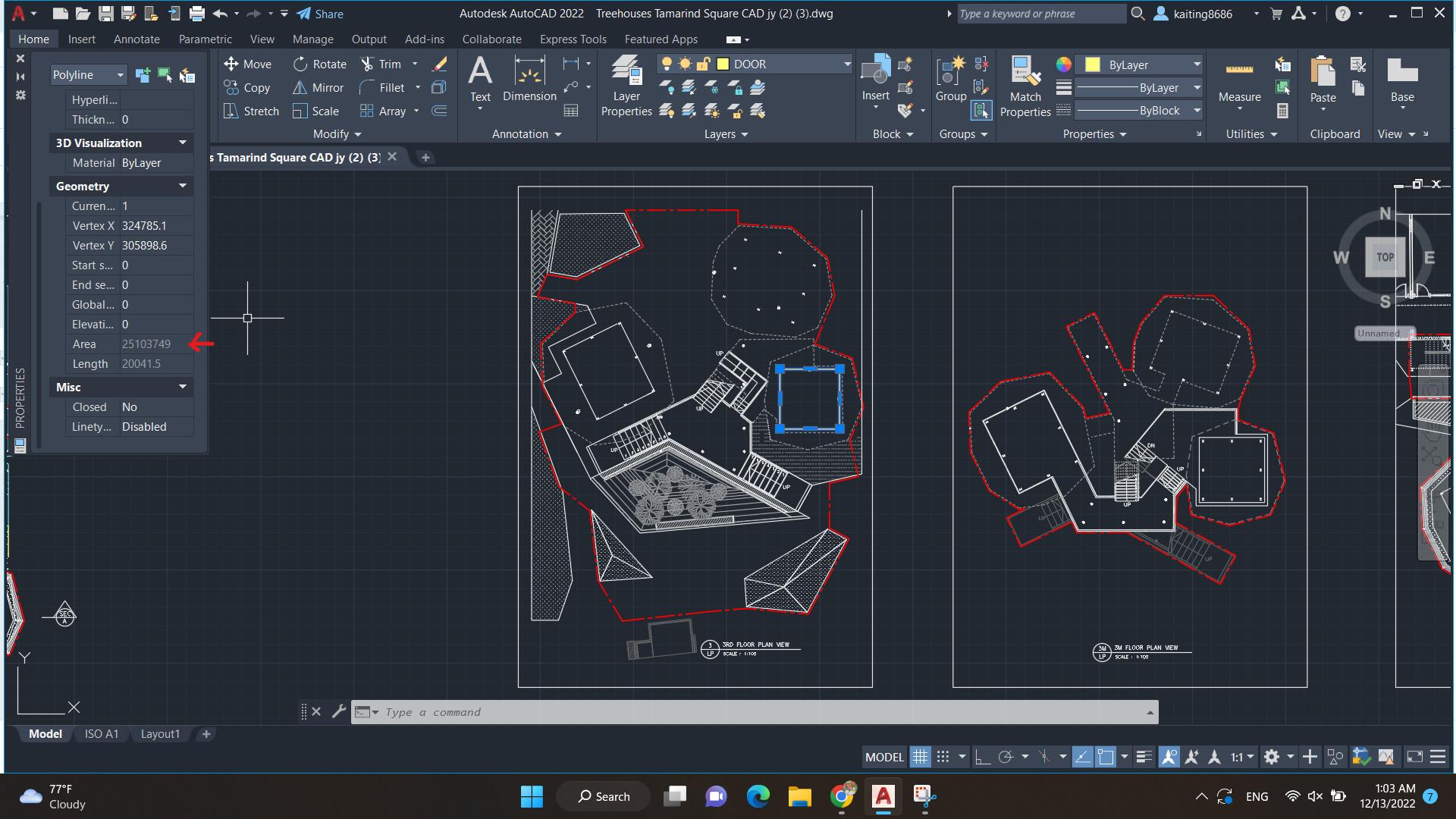Click the Rotate tool
Screen dimensions: 1456x819
click(x=319, y=64)
